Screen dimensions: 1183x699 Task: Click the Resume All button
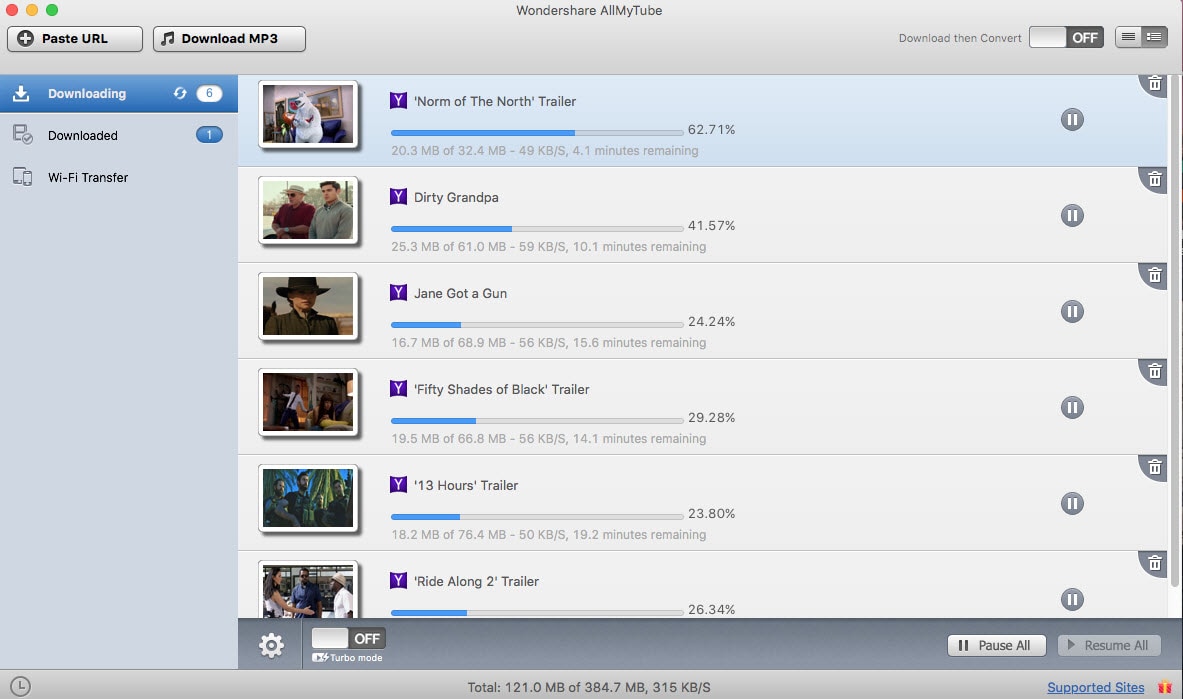coord(1109,645)
